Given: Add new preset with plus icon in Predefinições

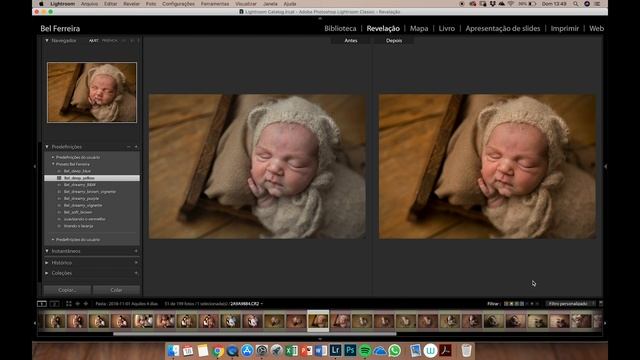Looking at the screenshot, I should pos(136,147).
